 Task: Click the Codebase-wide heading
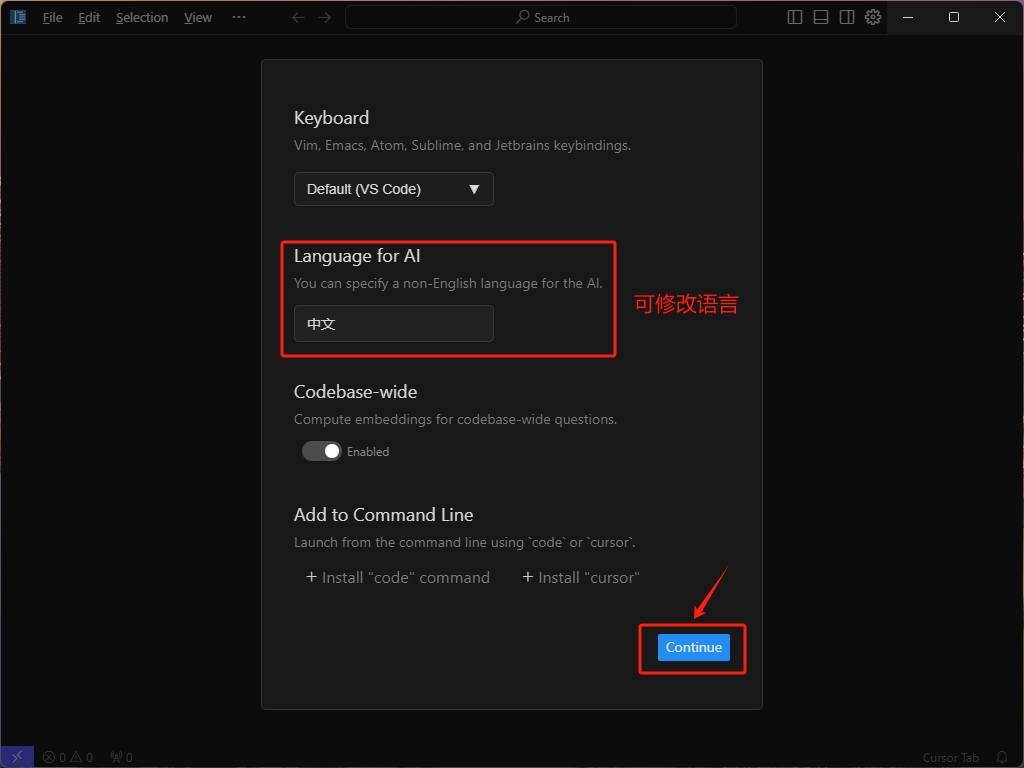[x=355, y=392]
